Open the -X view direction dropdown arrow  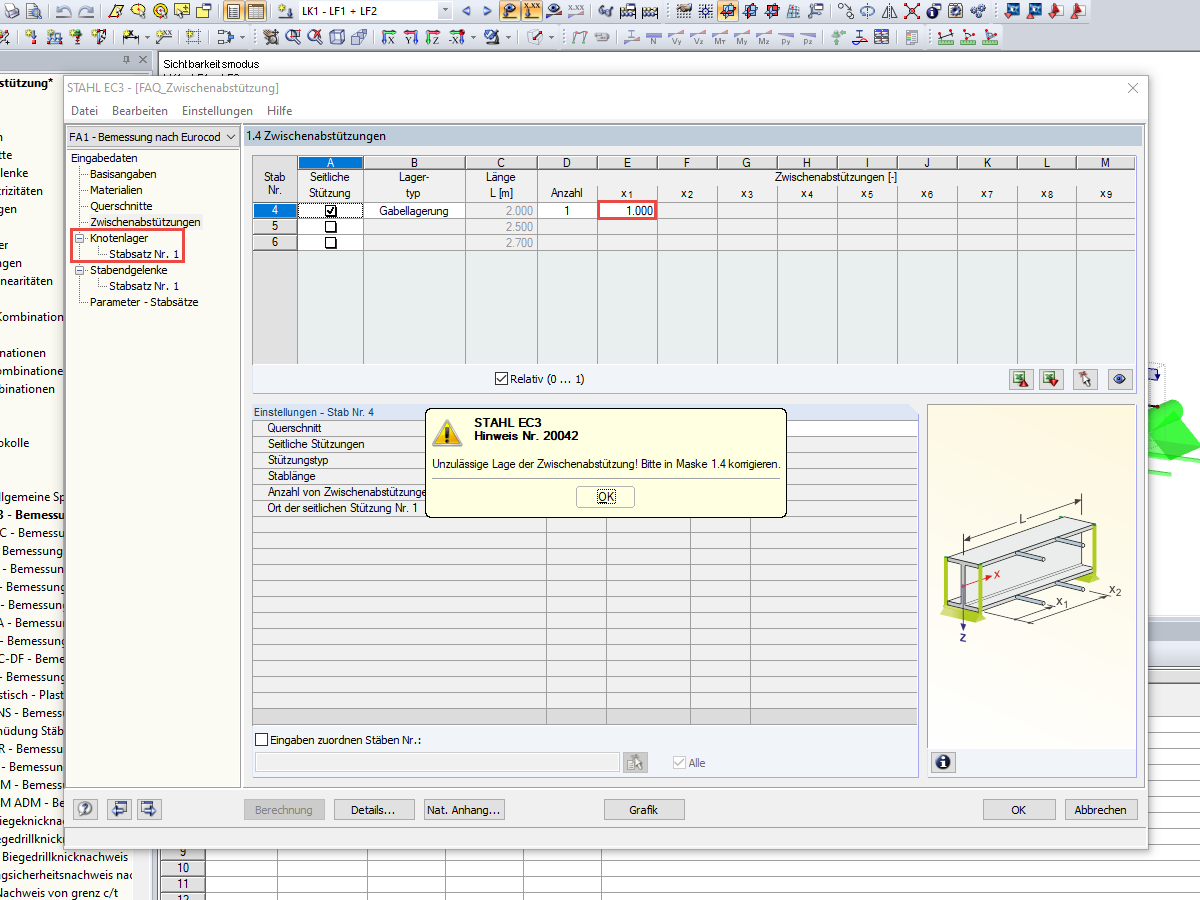click(x=473, y=37)
